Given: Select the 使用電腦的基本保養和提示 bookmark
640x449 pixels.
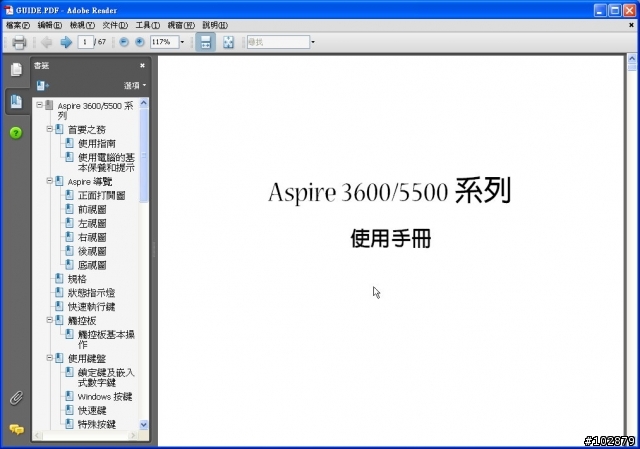Looking at the screenshot, I should 106,162.
